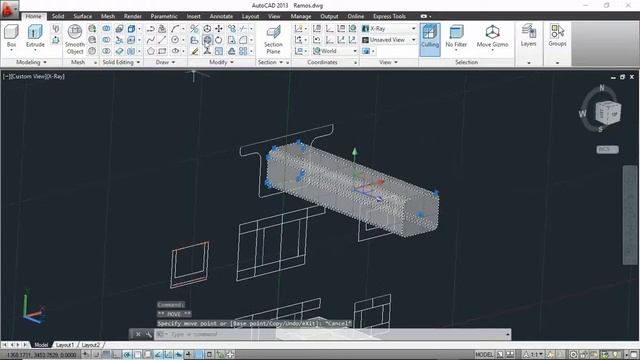Select the Rectangle tool in Draw panel

click(x=162, y=51)
